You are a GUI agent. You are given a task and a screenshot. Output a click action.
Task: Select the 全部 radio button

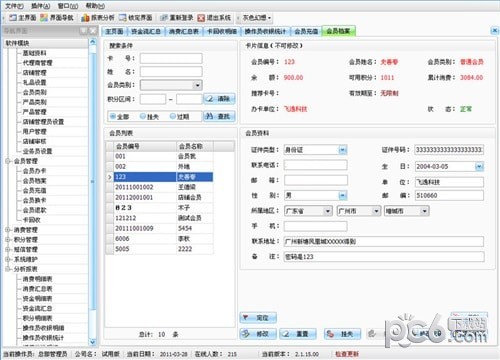pos(113,116)
